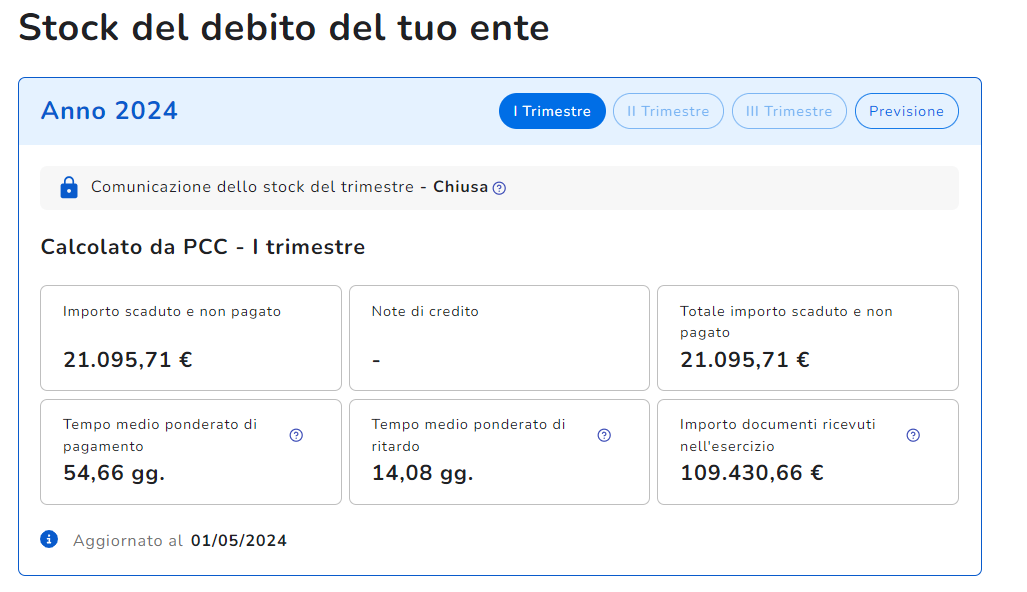Click the 109.430,66 € amount value

click(752, 473)
